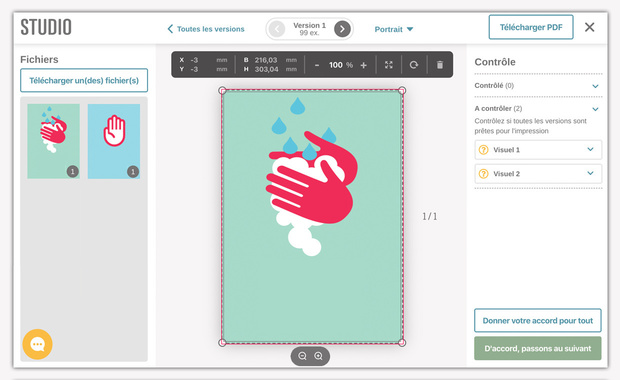This screenshot has width=620, height=380.
Task: Open the yellow chat bubble
Action: 38,344
